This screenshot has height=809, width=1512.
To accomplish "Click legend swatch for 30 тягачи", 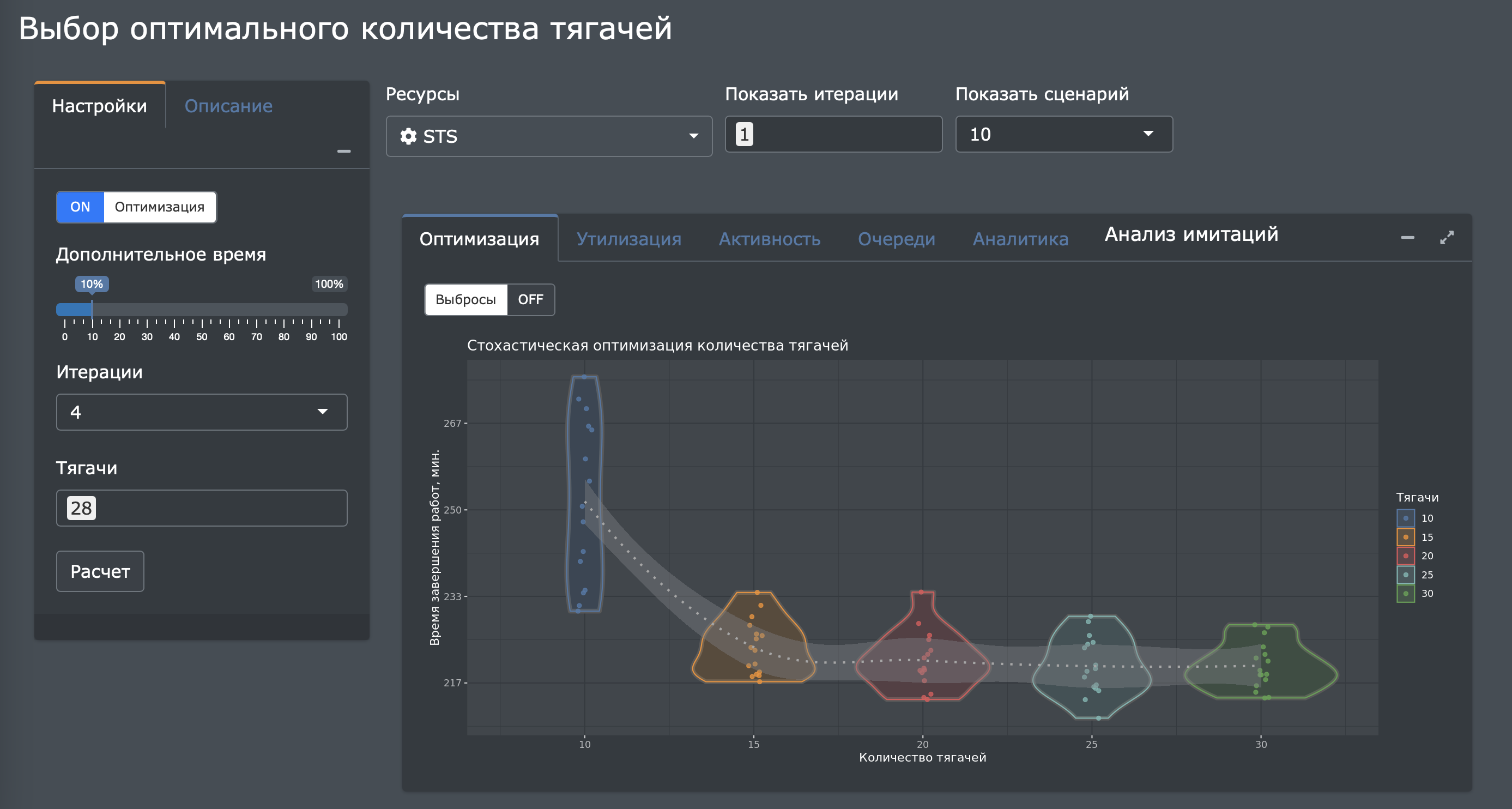I will coord(1405,594).
